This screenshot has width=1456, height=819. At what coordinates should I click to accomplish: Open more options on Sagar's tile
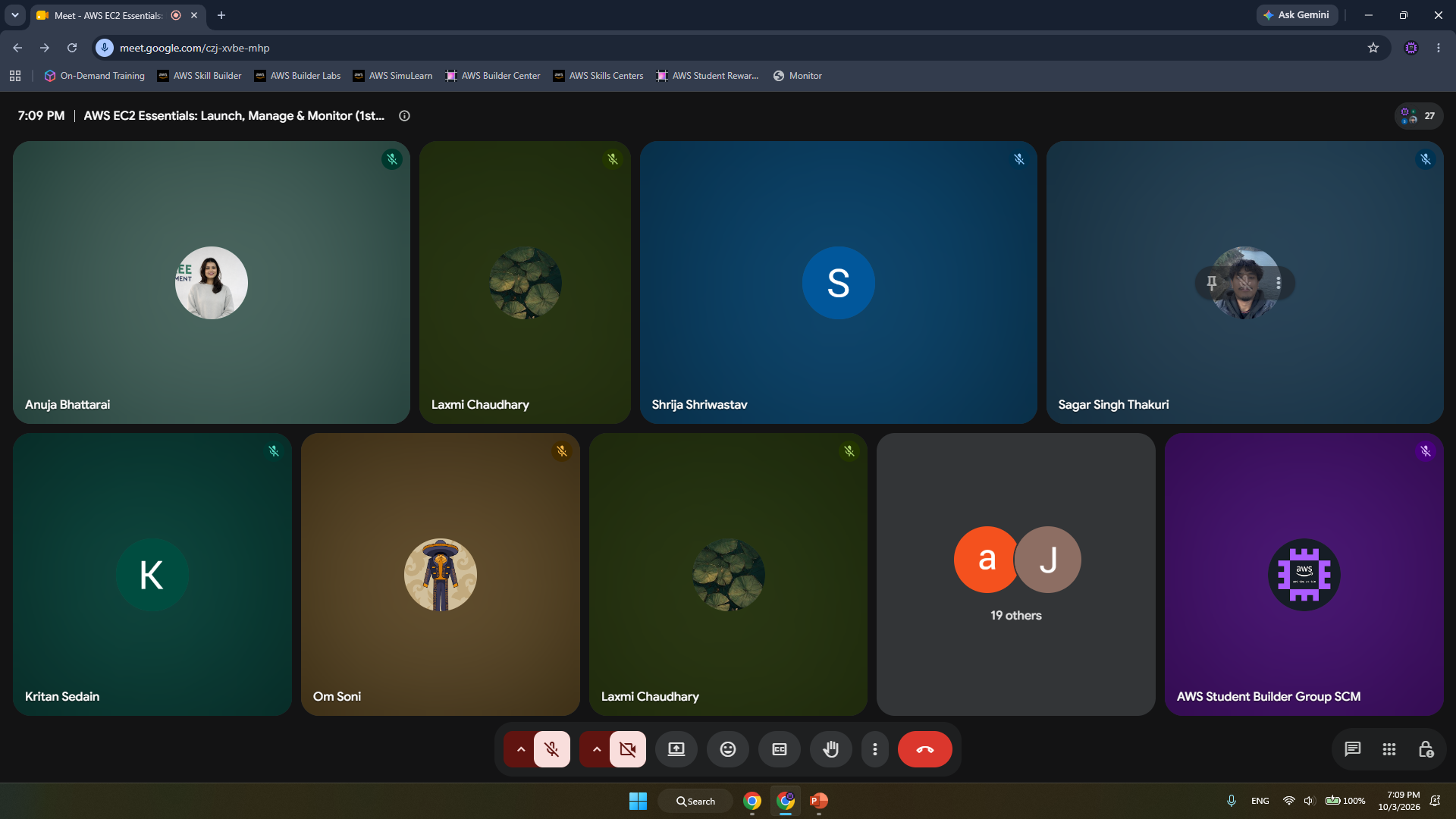click(1279, 283)
